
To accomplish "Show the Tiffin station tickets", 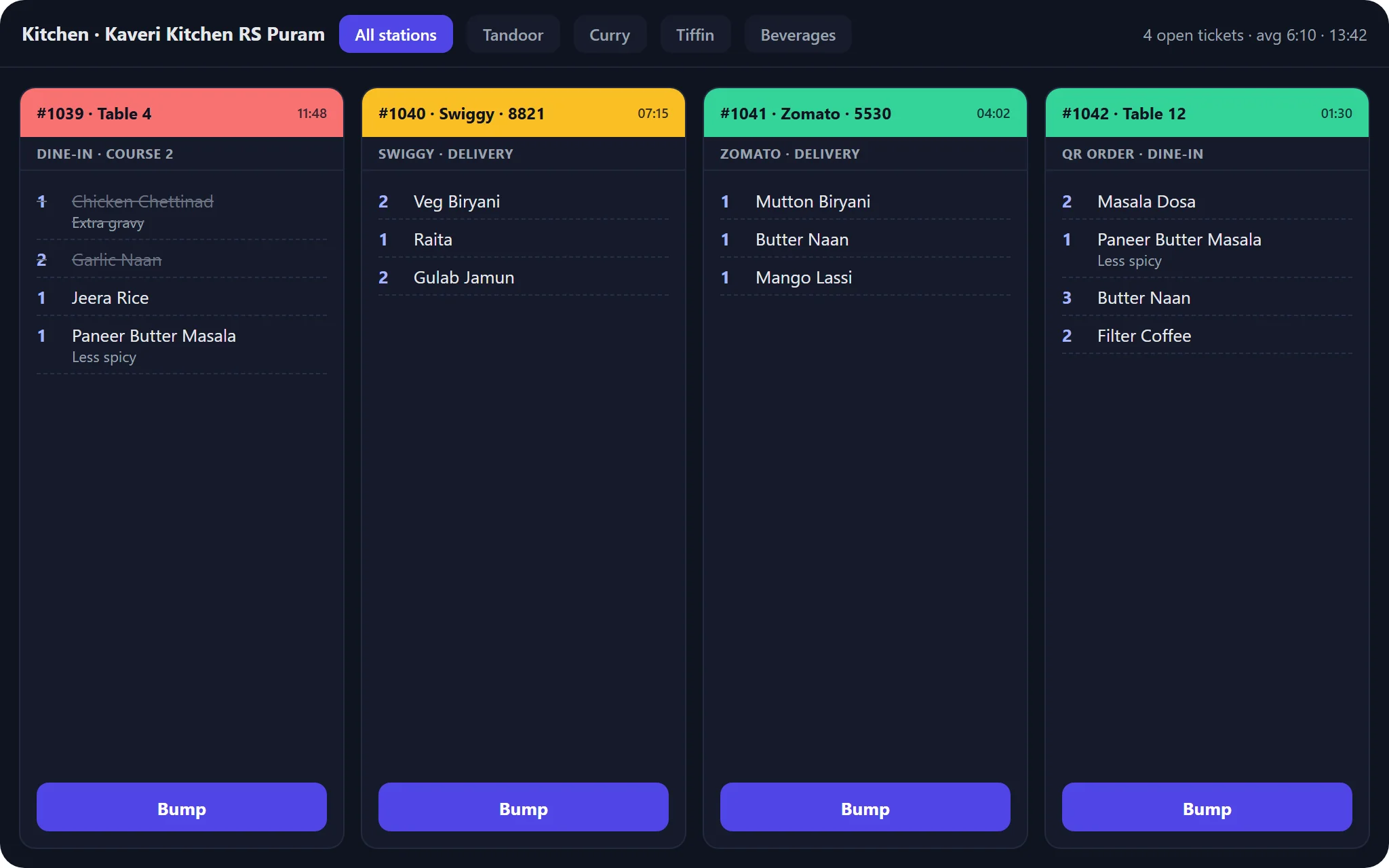I will pyautogui.click(x=695, y=35).
